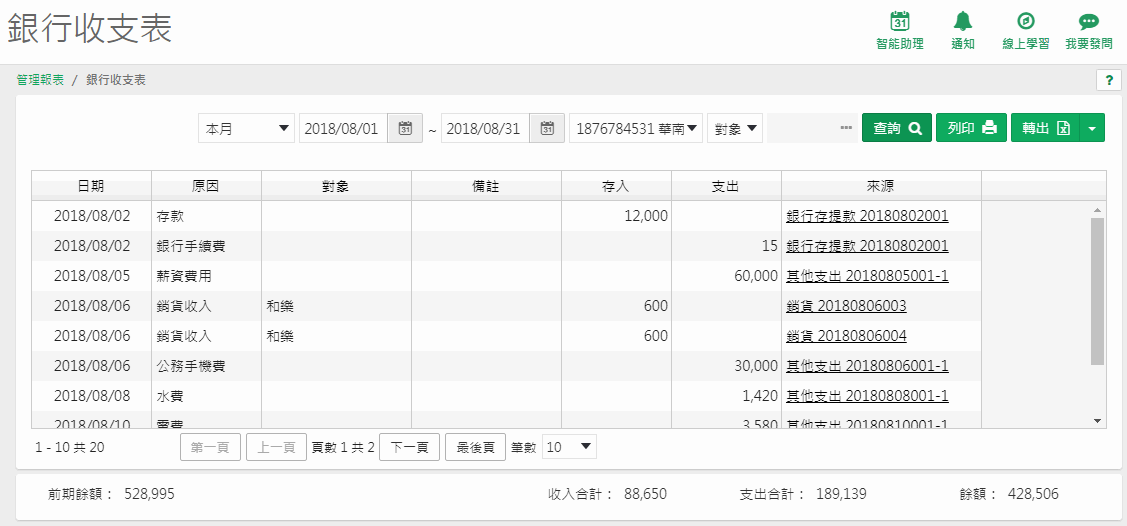Open the 本月 date range dropdown
The image size is (1127, 526).
(x=247, y=129)
